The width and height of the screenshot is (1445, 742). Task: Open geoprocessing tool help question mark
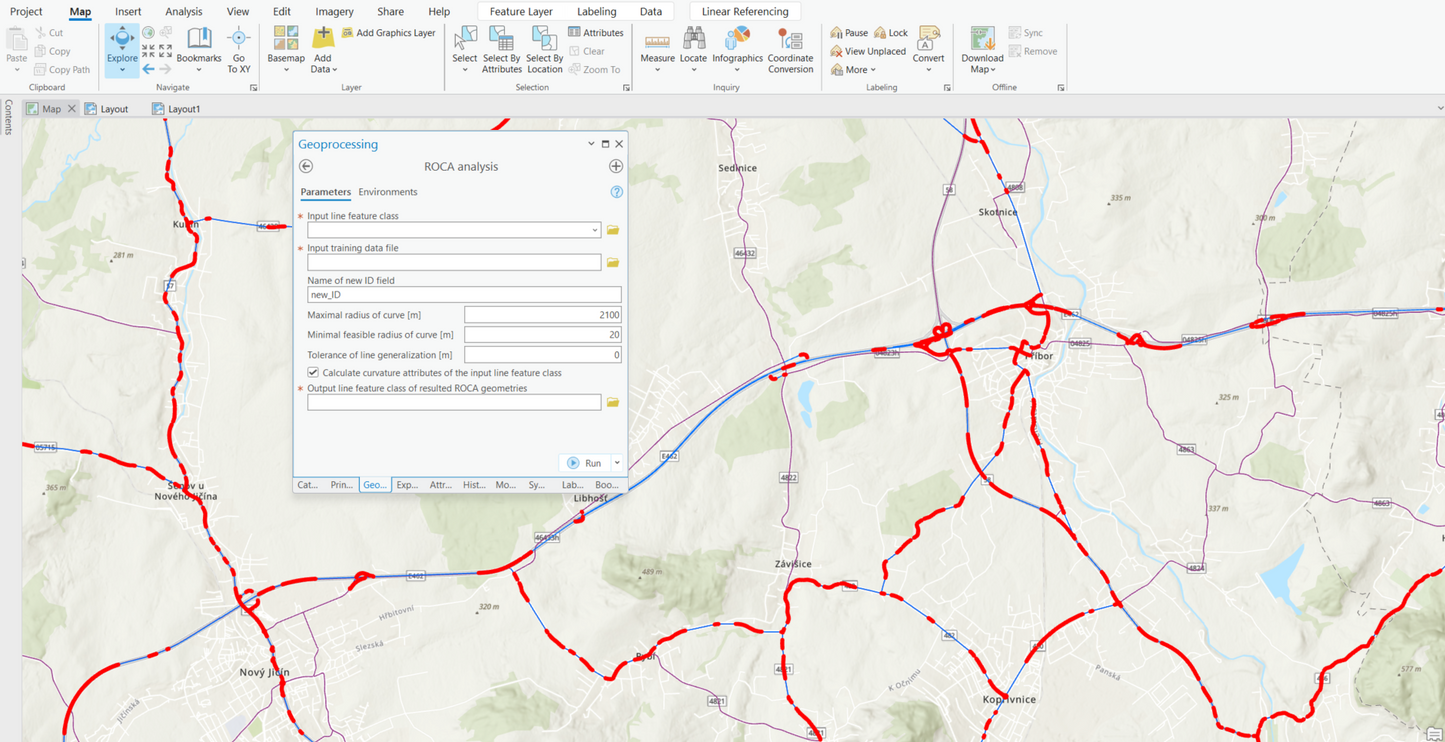(x=616, y=192)
